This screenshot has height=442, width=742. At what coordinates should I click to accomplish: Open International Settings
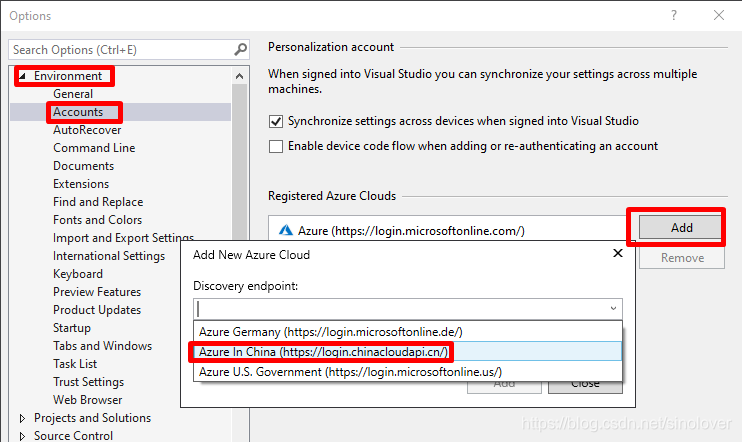click(x=109, y=256)
